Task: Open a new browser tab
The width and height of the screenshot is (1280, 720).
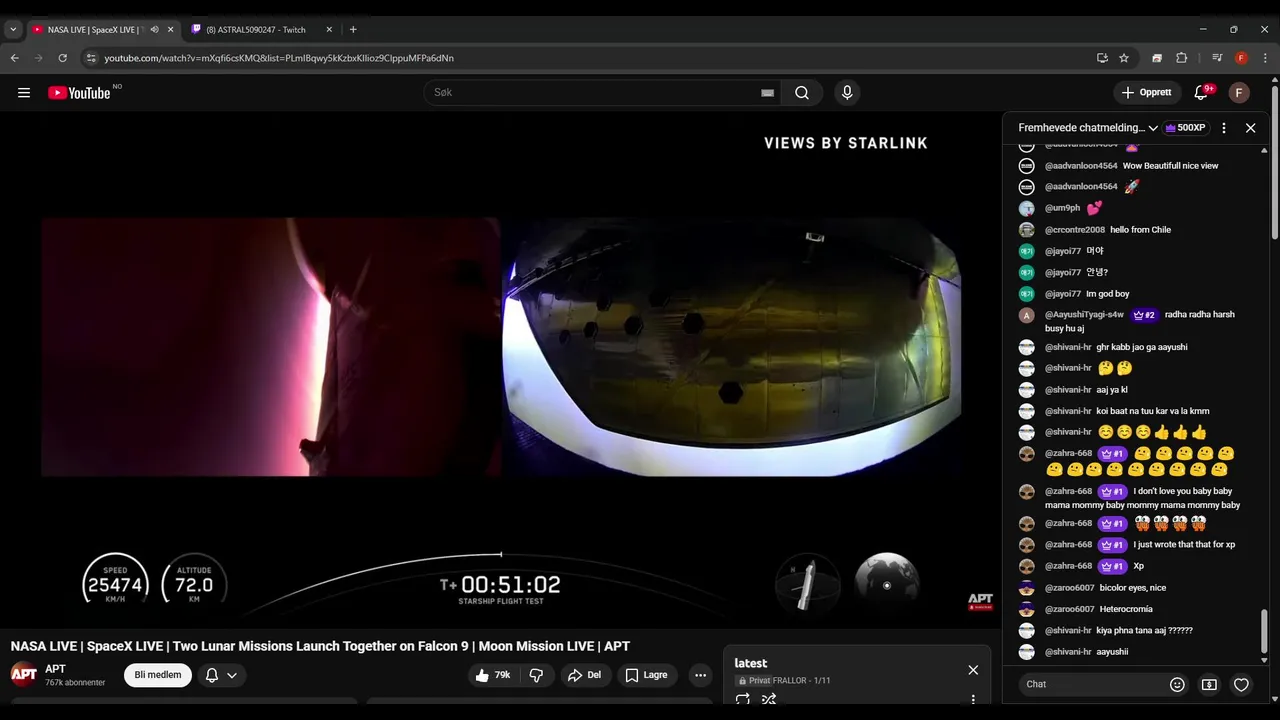Action: (353, 30)
